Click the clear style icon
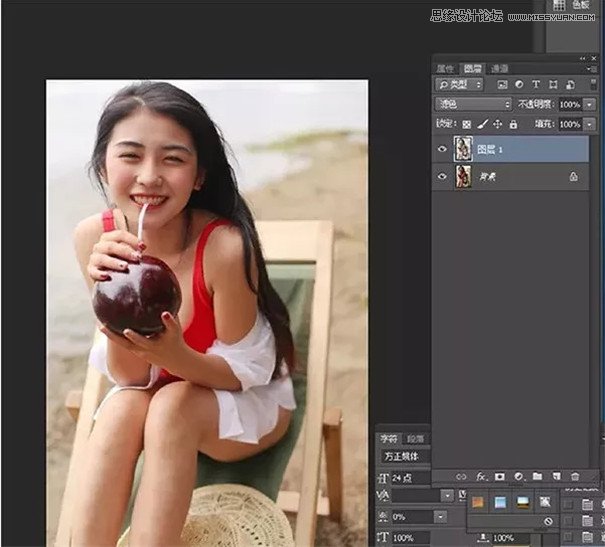The width and height of the screenshot is (605, 547). coord(548,522)
